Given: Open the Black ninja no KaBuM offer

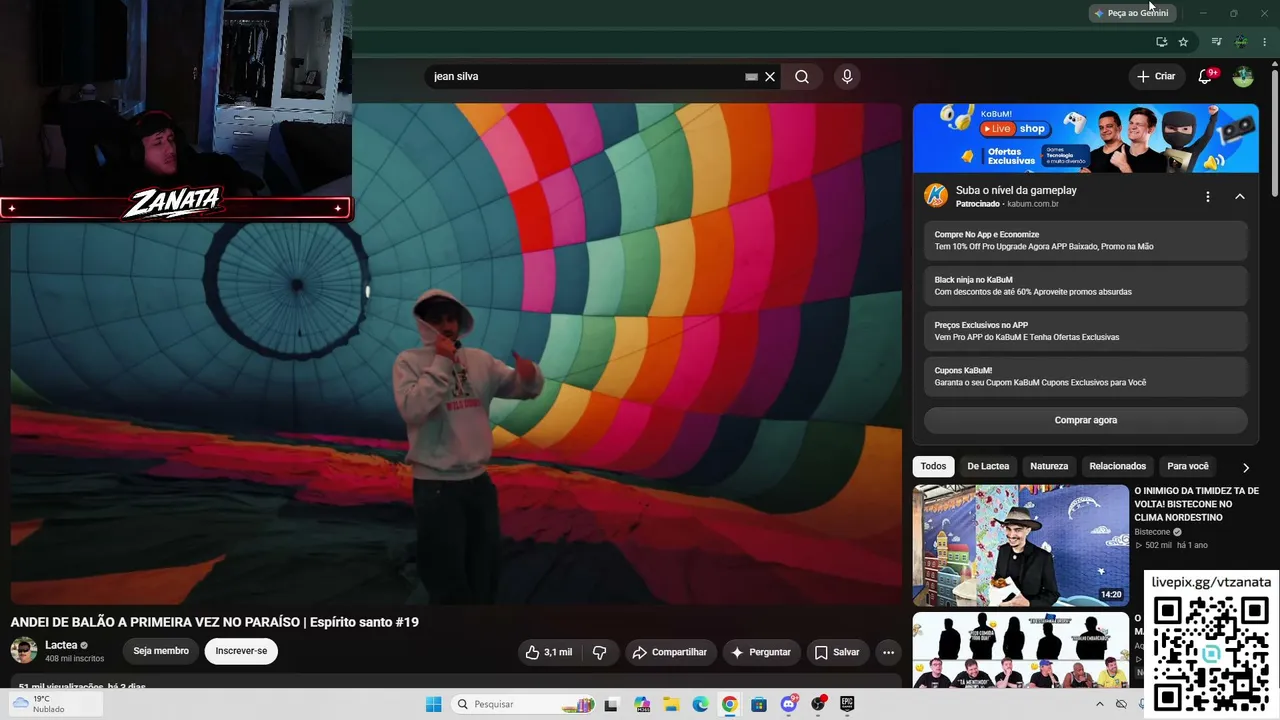Looking at the screenshot, I should [1085, 286].
